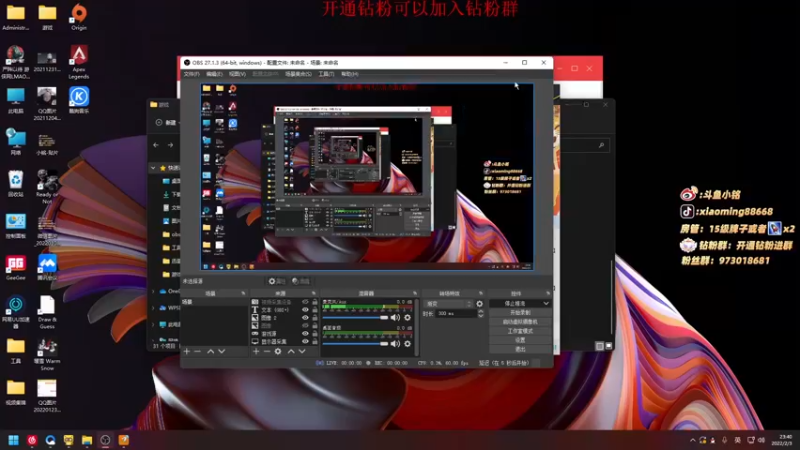The image size is (800, 450).
Task: Open the Administrator folder on desktop
Action: coord(15,16)
